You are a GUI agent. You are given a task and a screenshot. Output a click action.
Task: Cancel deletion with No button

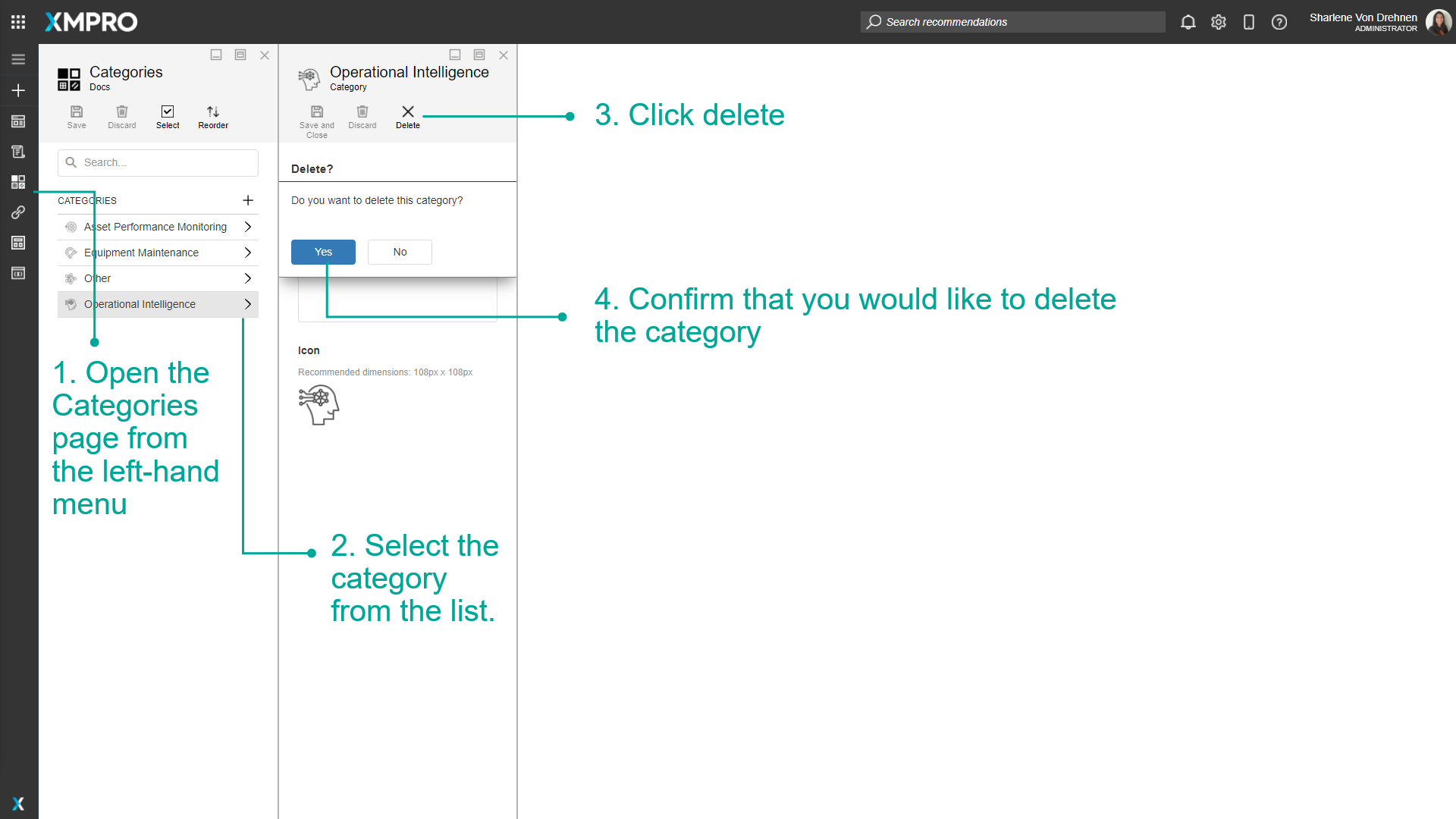point(400,252)
